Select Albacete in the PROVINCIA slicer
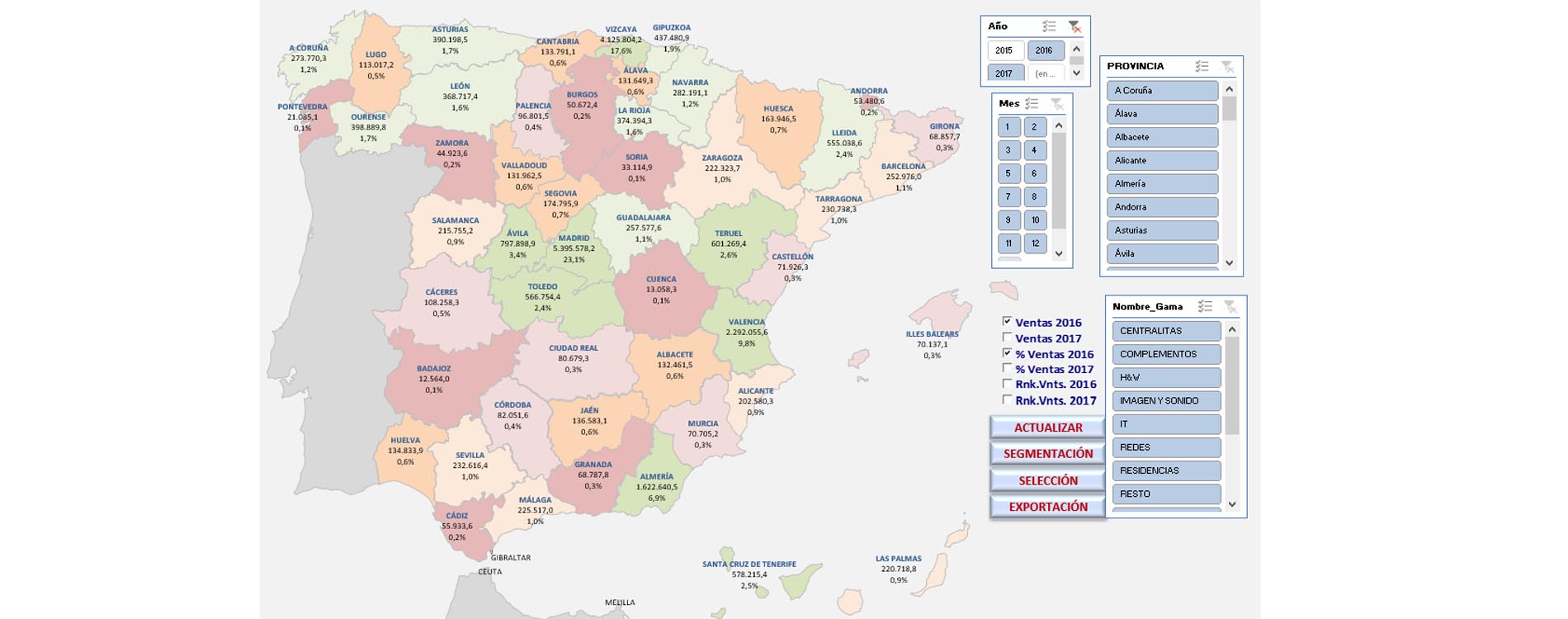Image resolution: width=1568 pixels, height=619 pixels. coord(1162,137)
